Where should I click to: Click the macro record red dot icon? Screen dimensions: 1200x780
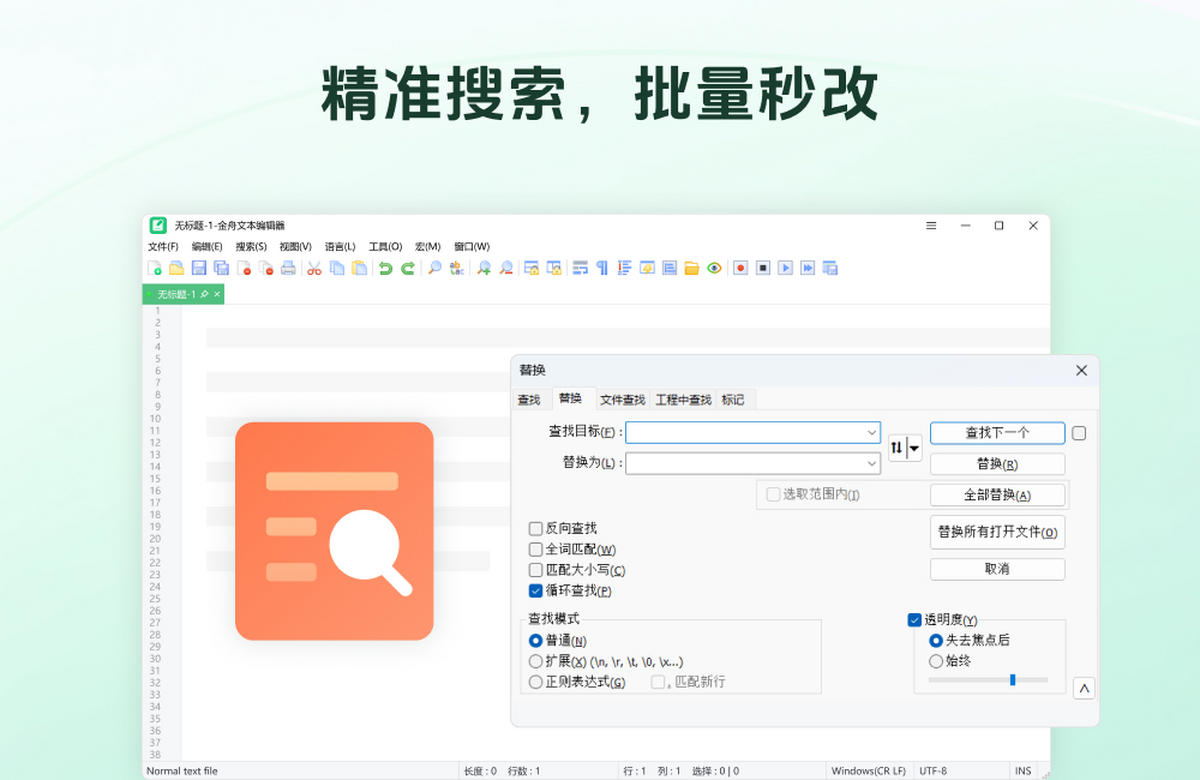(x=740, y=267)
